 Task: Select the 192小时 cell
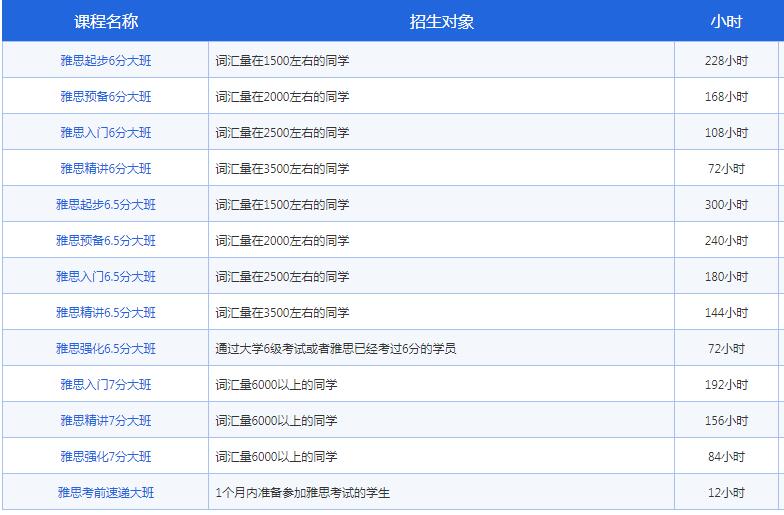pyautogui.click(x=726, y=384)
